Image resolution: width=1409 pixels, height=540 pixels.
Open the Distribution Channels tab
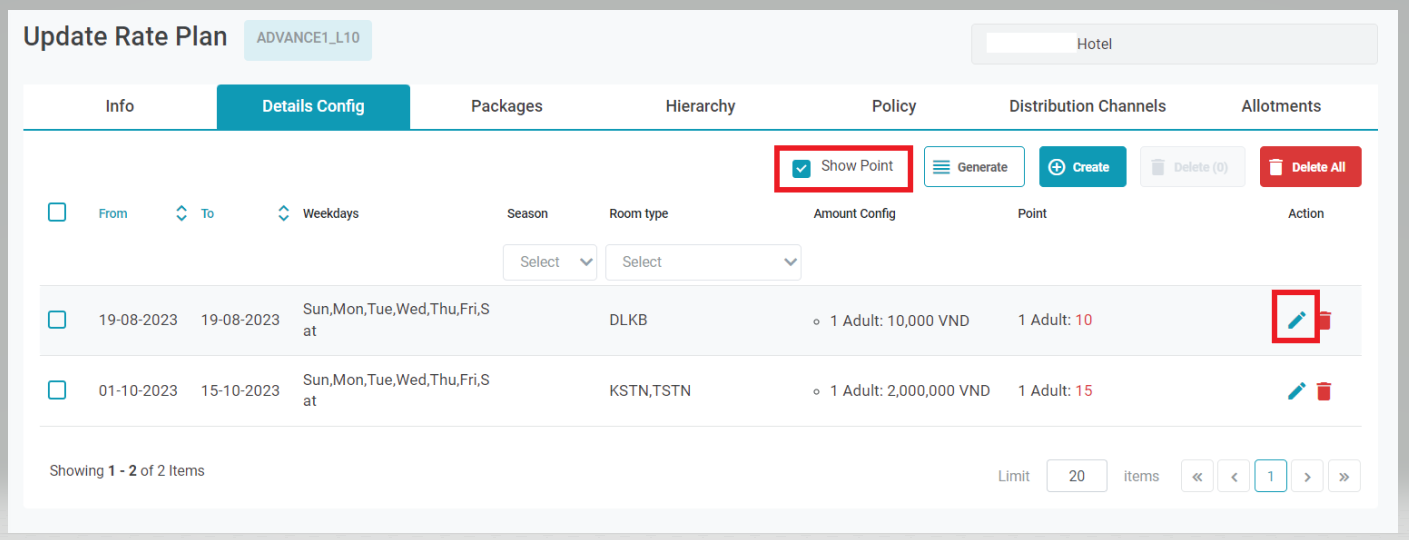coord(1087,106)
